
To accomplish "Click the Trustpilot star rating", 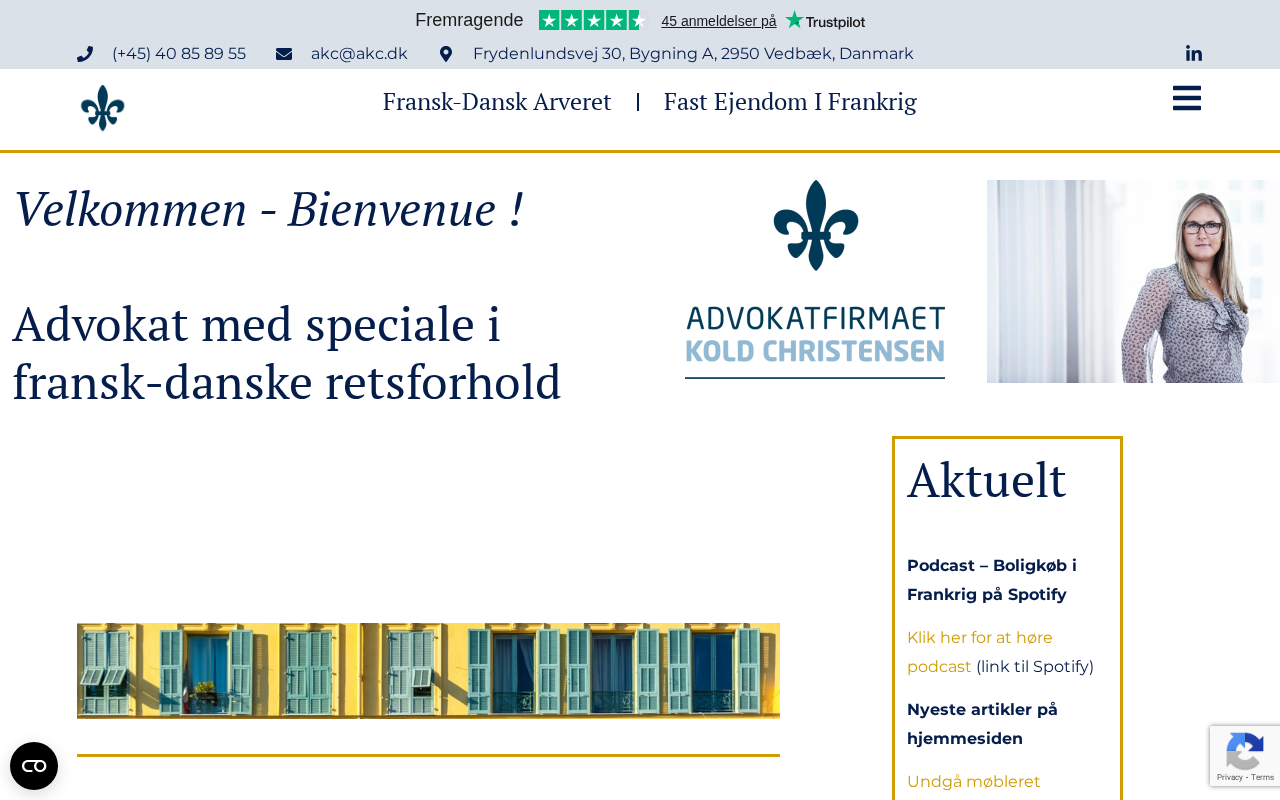I will point(593,20).
